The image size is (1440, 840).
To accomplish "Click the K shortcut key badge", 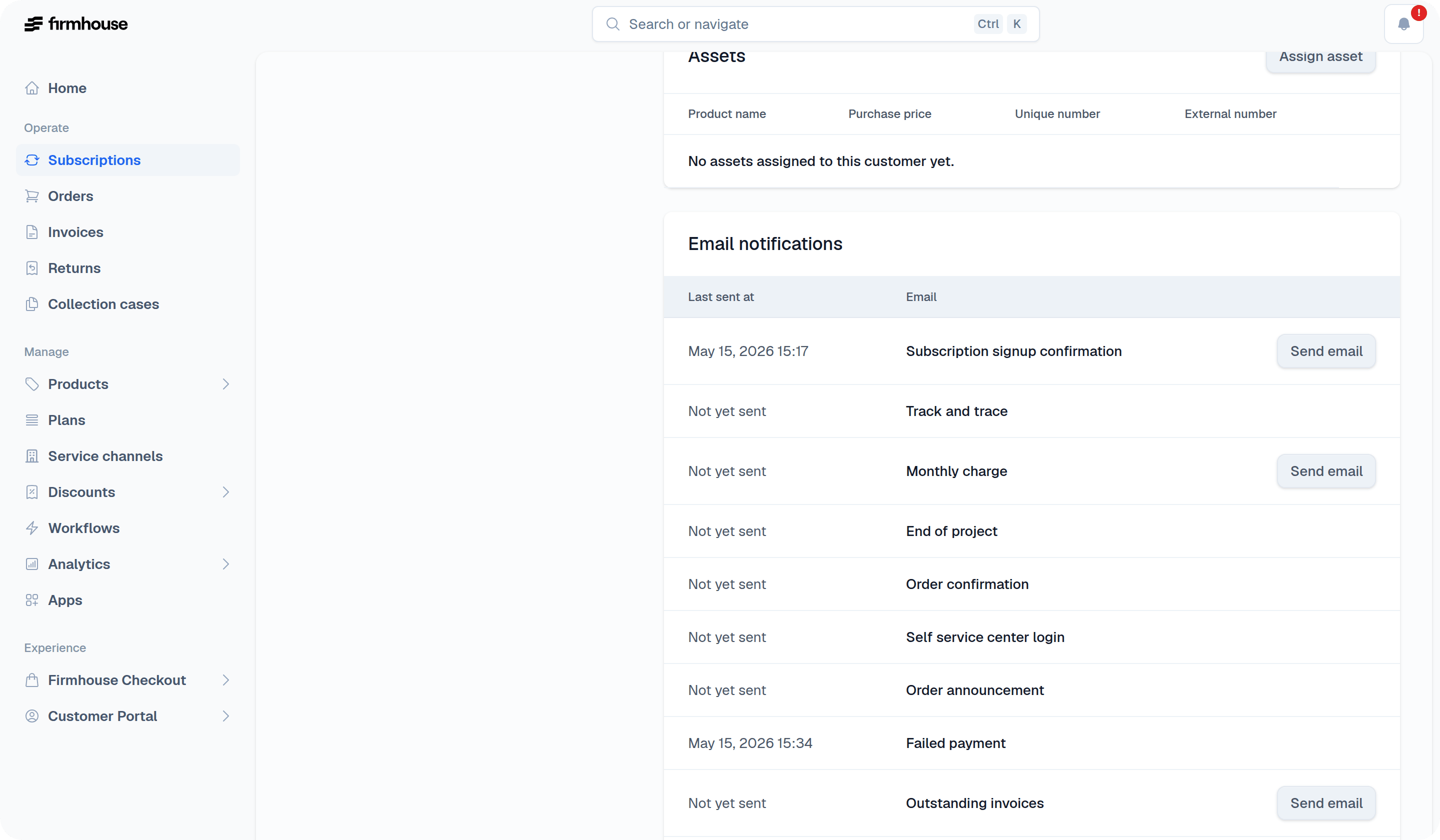I will (1016, 24).
